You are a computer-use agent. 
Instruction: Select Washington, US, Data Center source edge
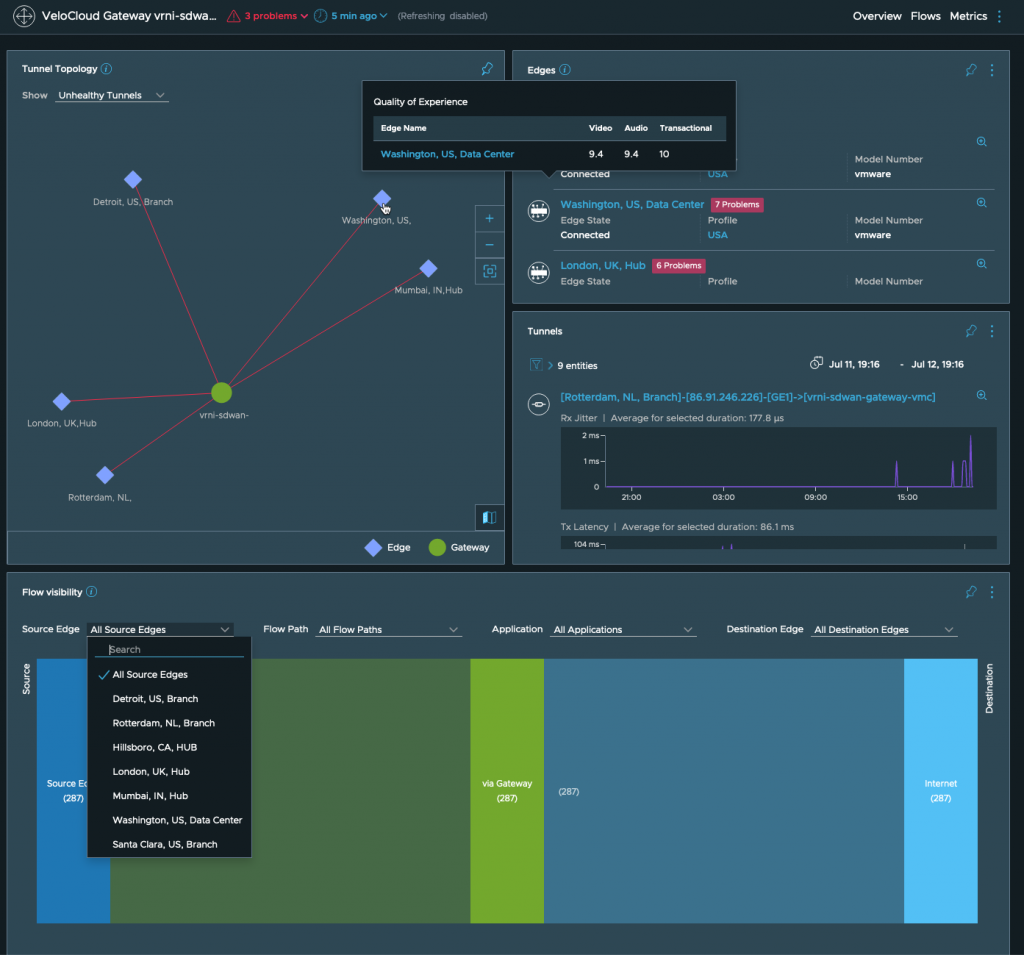pyautogui.click(x=169, y=820)
